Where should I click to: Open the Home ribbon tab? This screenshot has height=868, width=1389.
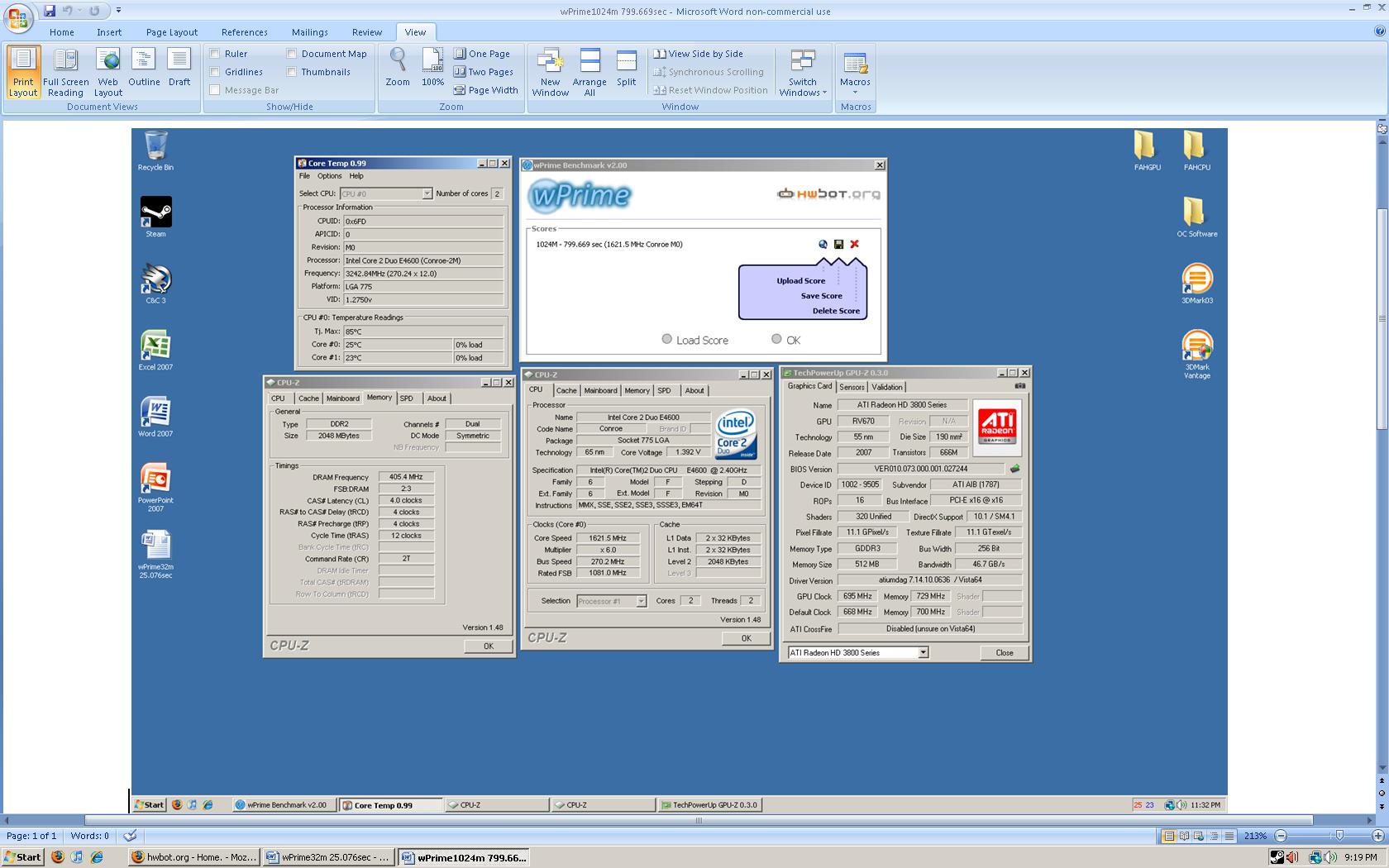click(x=62, y=32)
